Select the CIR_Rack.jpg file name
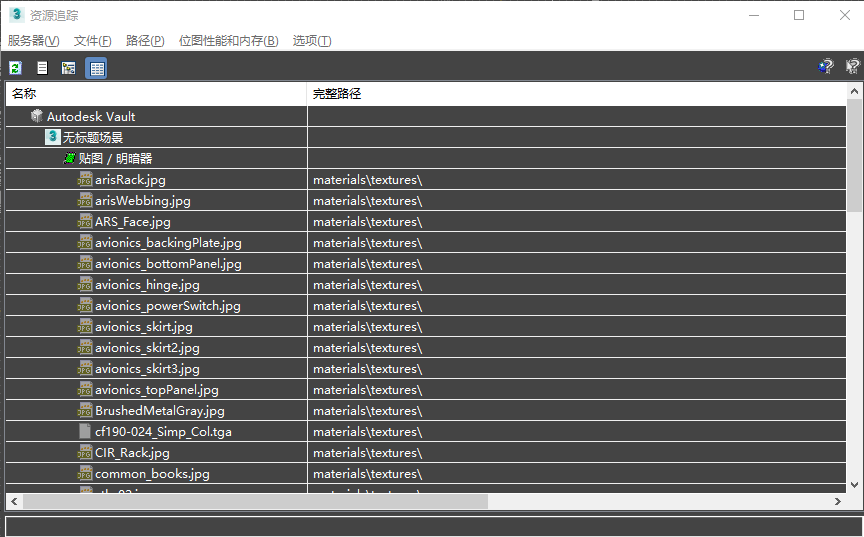This screenshot has height=537, width=864. click(x=132, y=453)
